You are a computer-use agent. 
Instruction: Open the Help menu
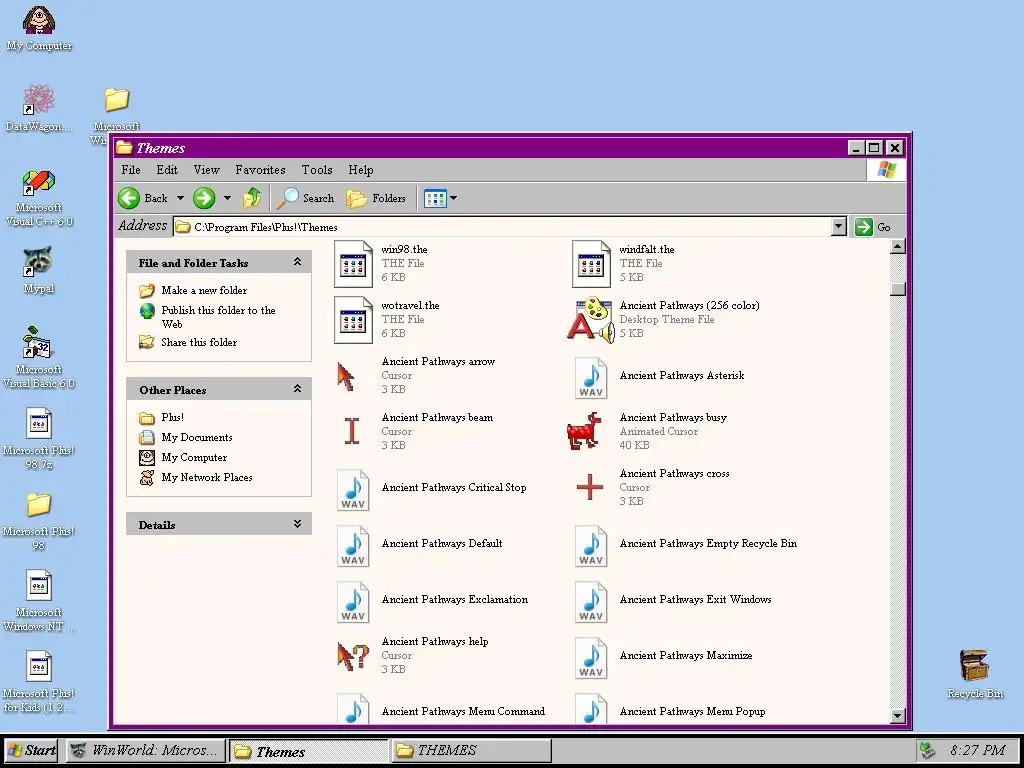360,170
